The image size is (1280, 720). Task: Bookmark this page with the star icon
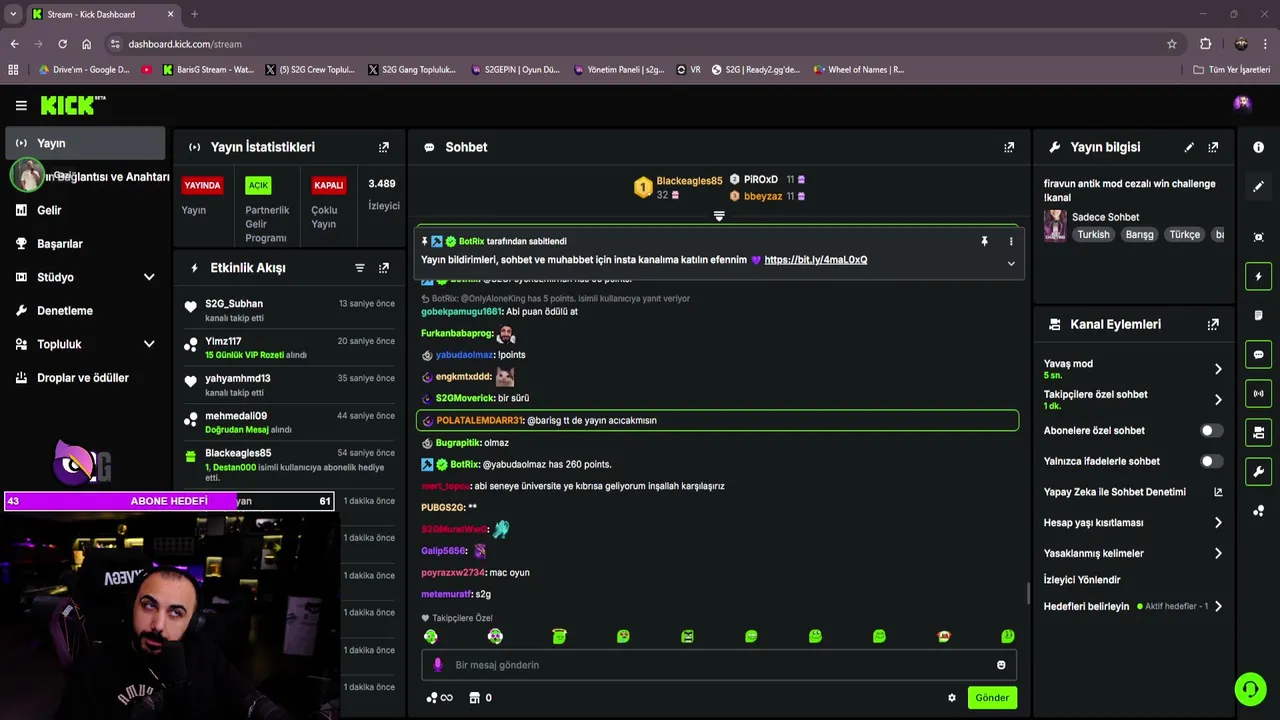click(1172, 44)
